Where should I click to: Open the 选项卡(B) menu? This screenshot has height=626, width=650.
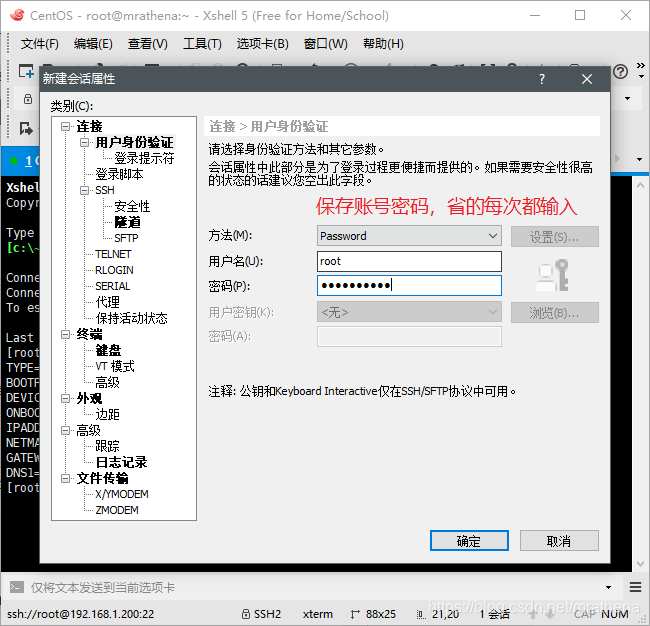[x=262, y=44]
